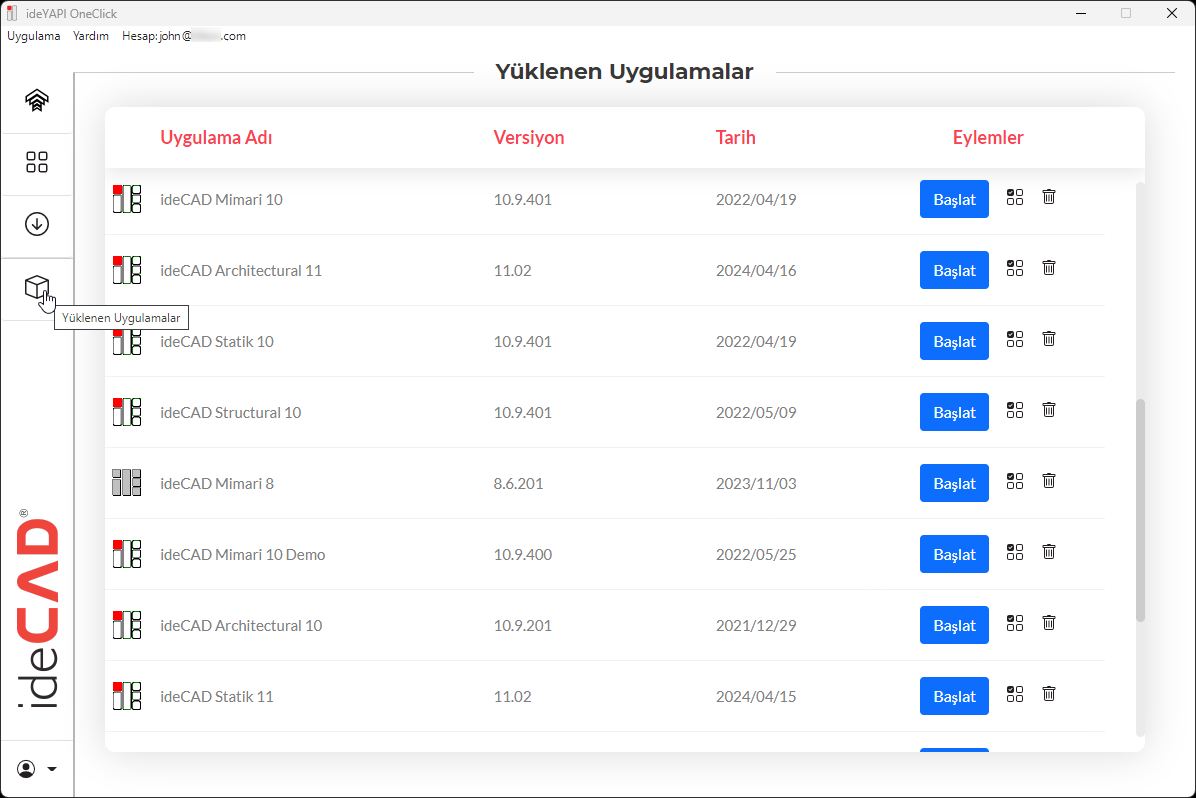Click grid options icon for ideCAD Mimari 10 Demo
The width and height of the screenshot is (1196, 798).
[x=1014, y=552]
